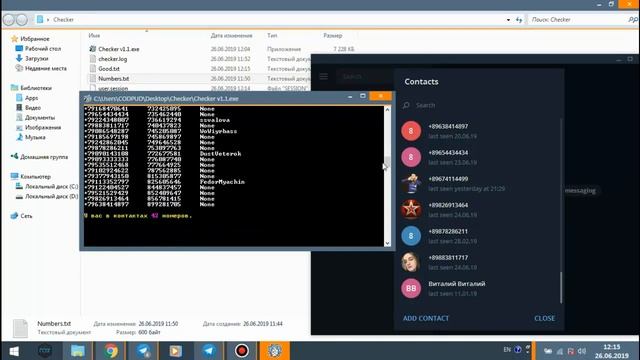Click the Contacts list scrollbar thumb
640x360 pixels.
561,288
